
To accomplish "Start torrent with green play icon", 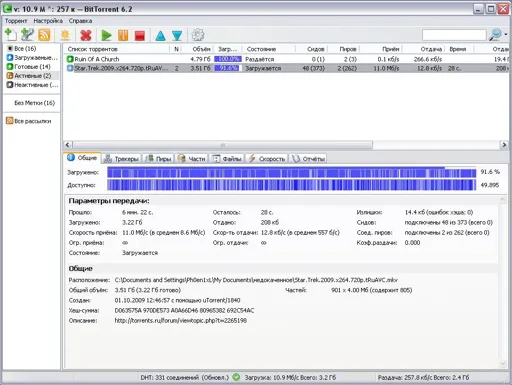I will 106,35.
